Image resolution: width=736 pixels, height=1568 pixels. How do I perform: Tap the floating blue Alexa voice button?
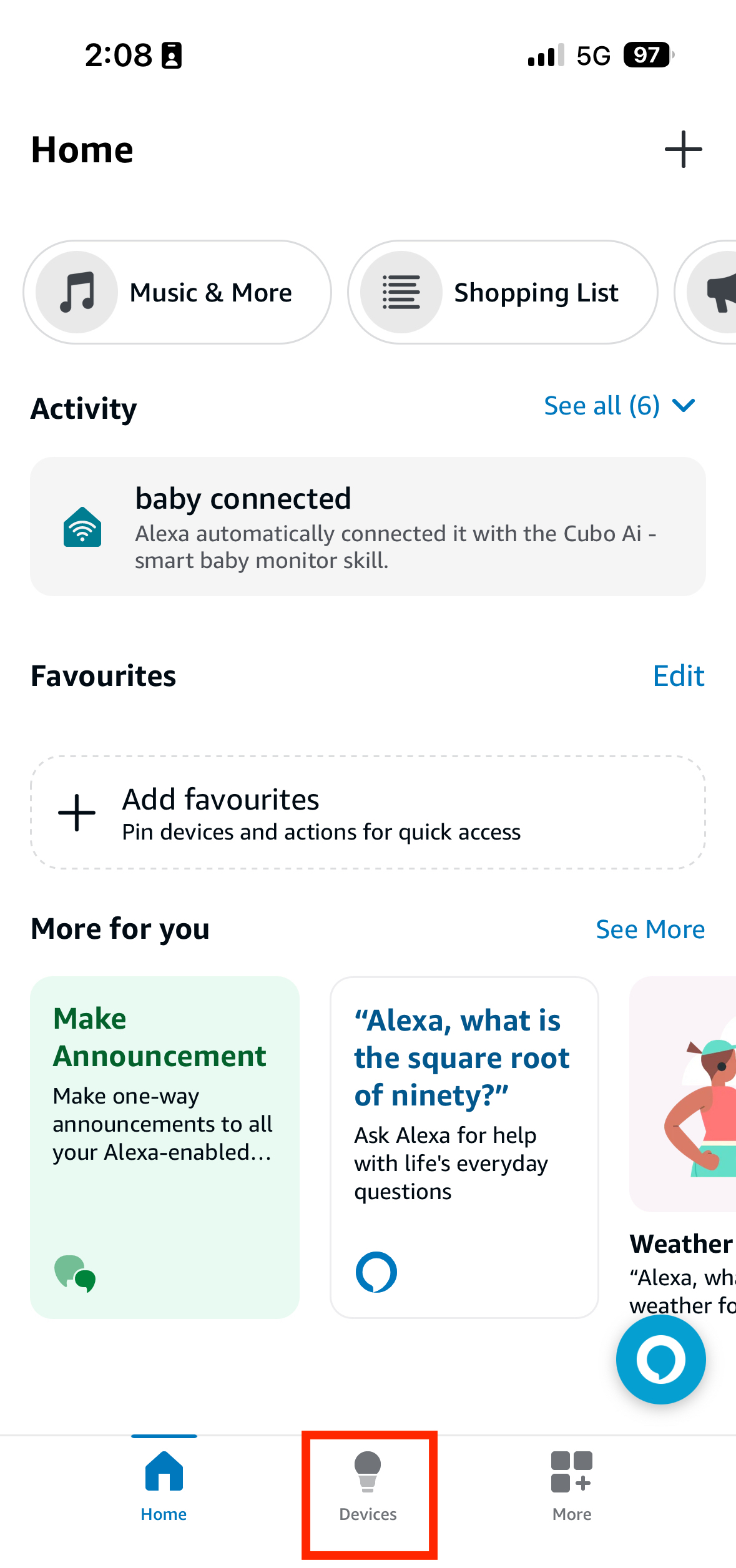[660, 1359]
